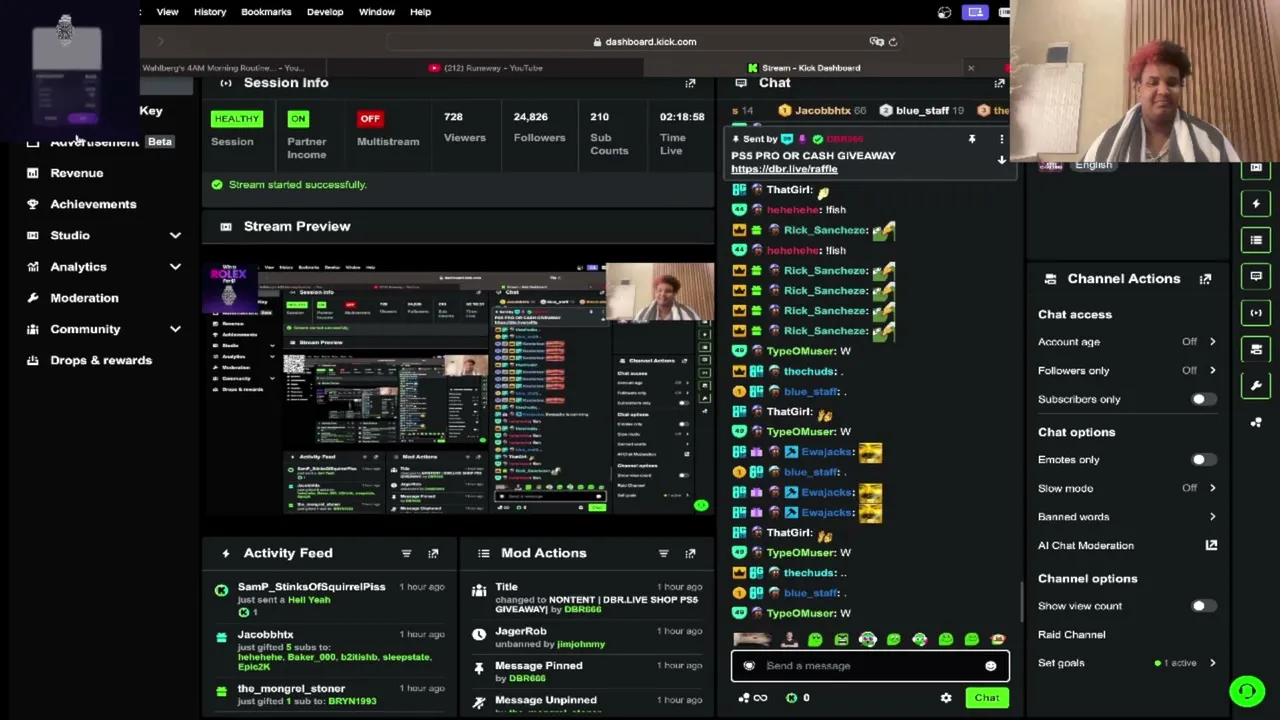This screenshot has height=720, width=1280.
Task: Open the dbr.live/raffle link
Action: coord(784,169)
